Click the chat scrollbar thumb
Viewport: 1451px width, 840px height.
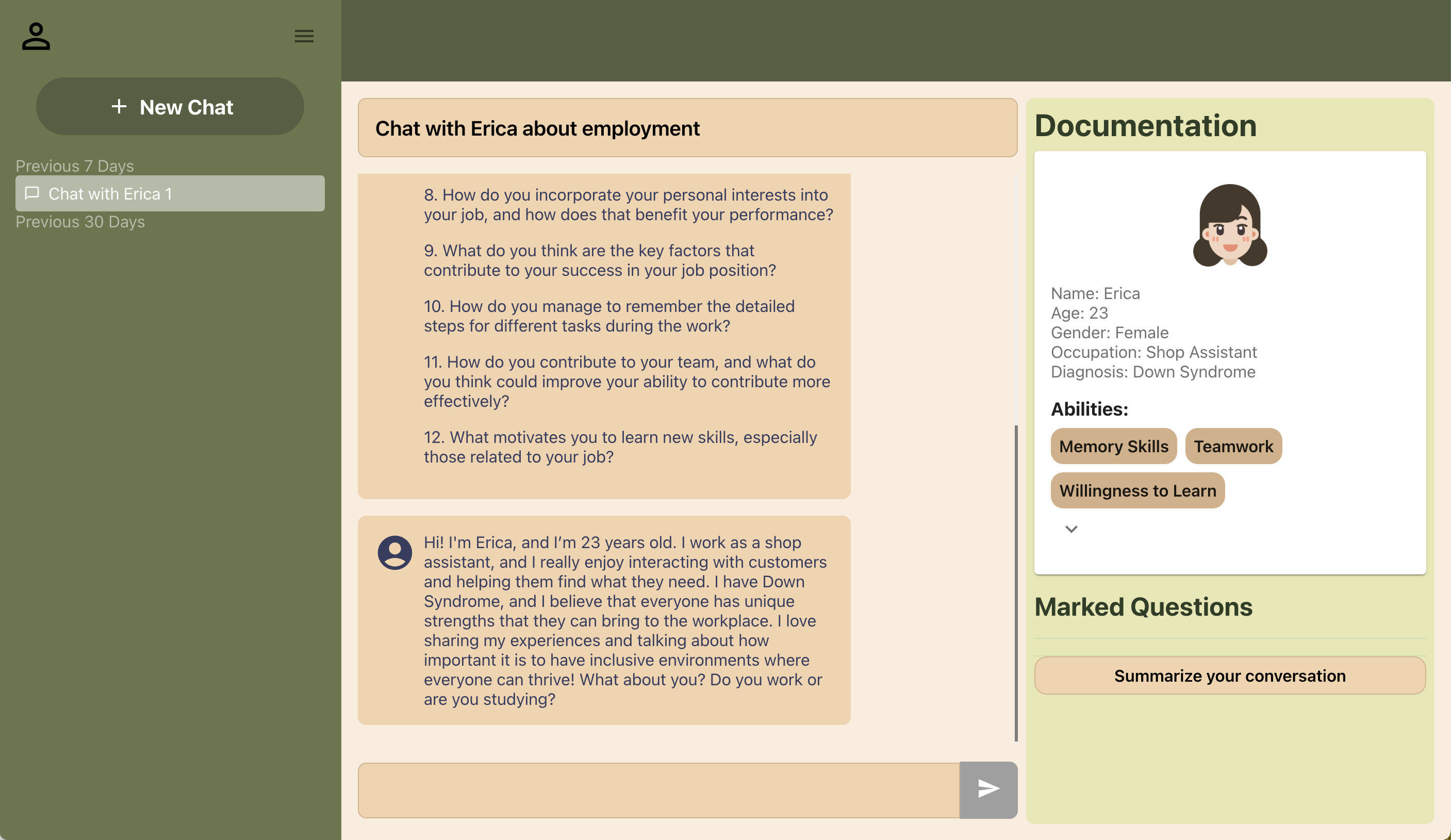(x=1016, y=583)
